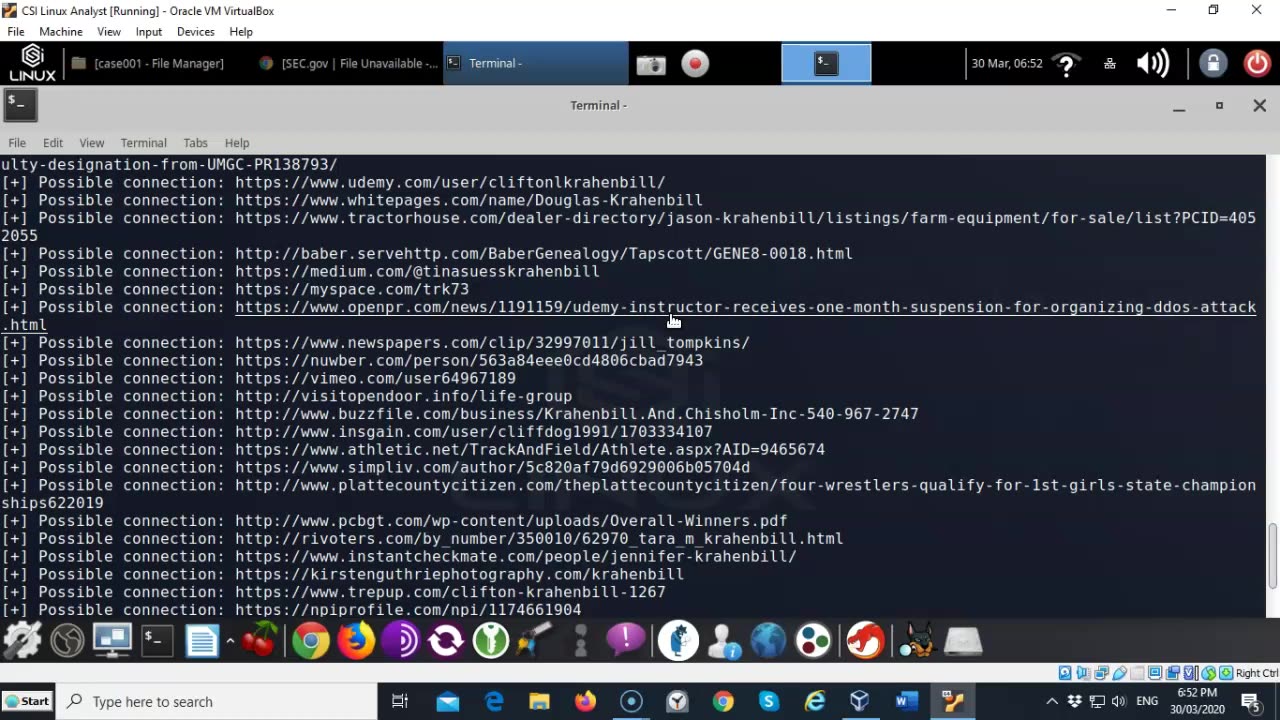Open the grey globe web browser dock icon
1280x720 pixels.
point(67,640)
